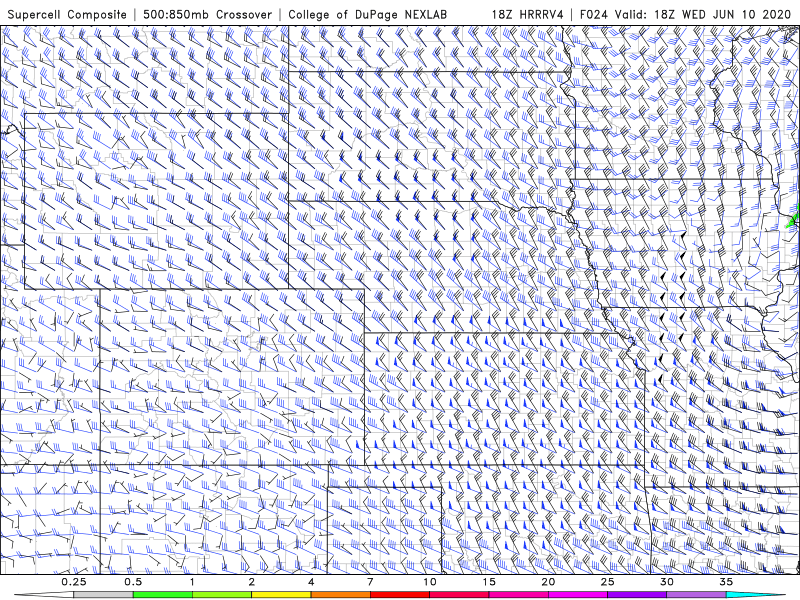Click the '30' colorbar label
Image resolution: width=800 pixels, height=600 pixels.
pos(667,582)
